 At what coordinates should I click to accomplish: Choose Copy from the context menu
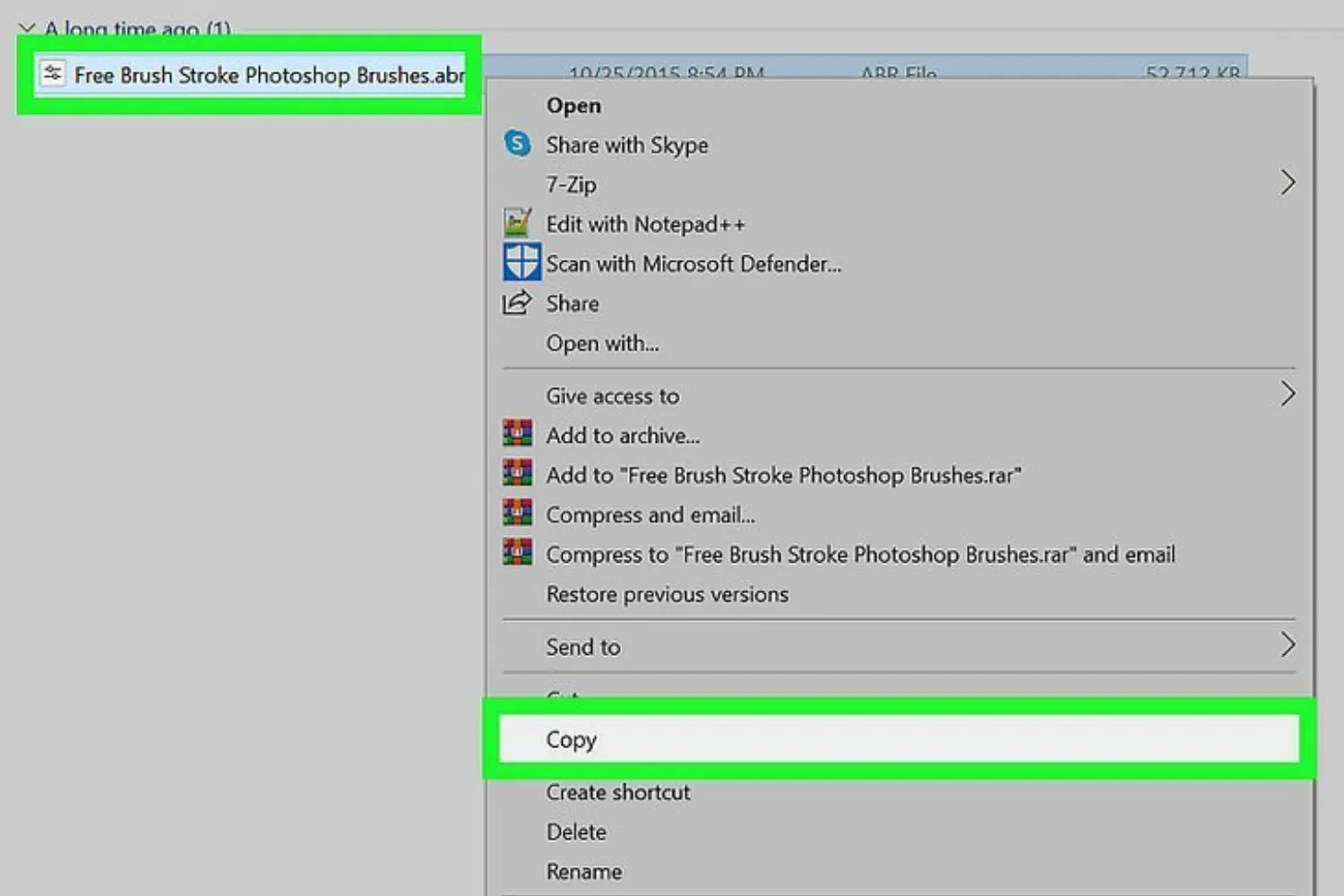[572, 739]
